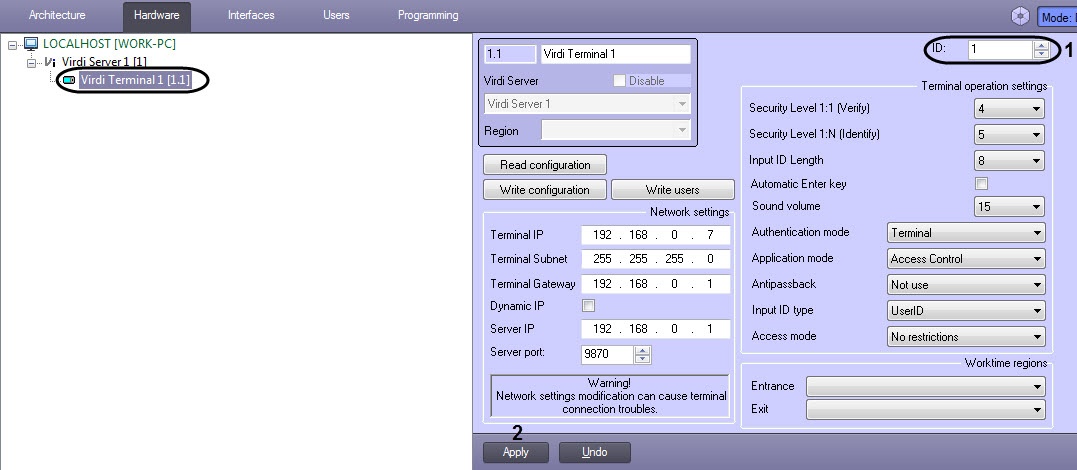Enable the Dynamic IP checkbox
The height and width of the screenshot is (470, 1077).
[x=588, y=306]
